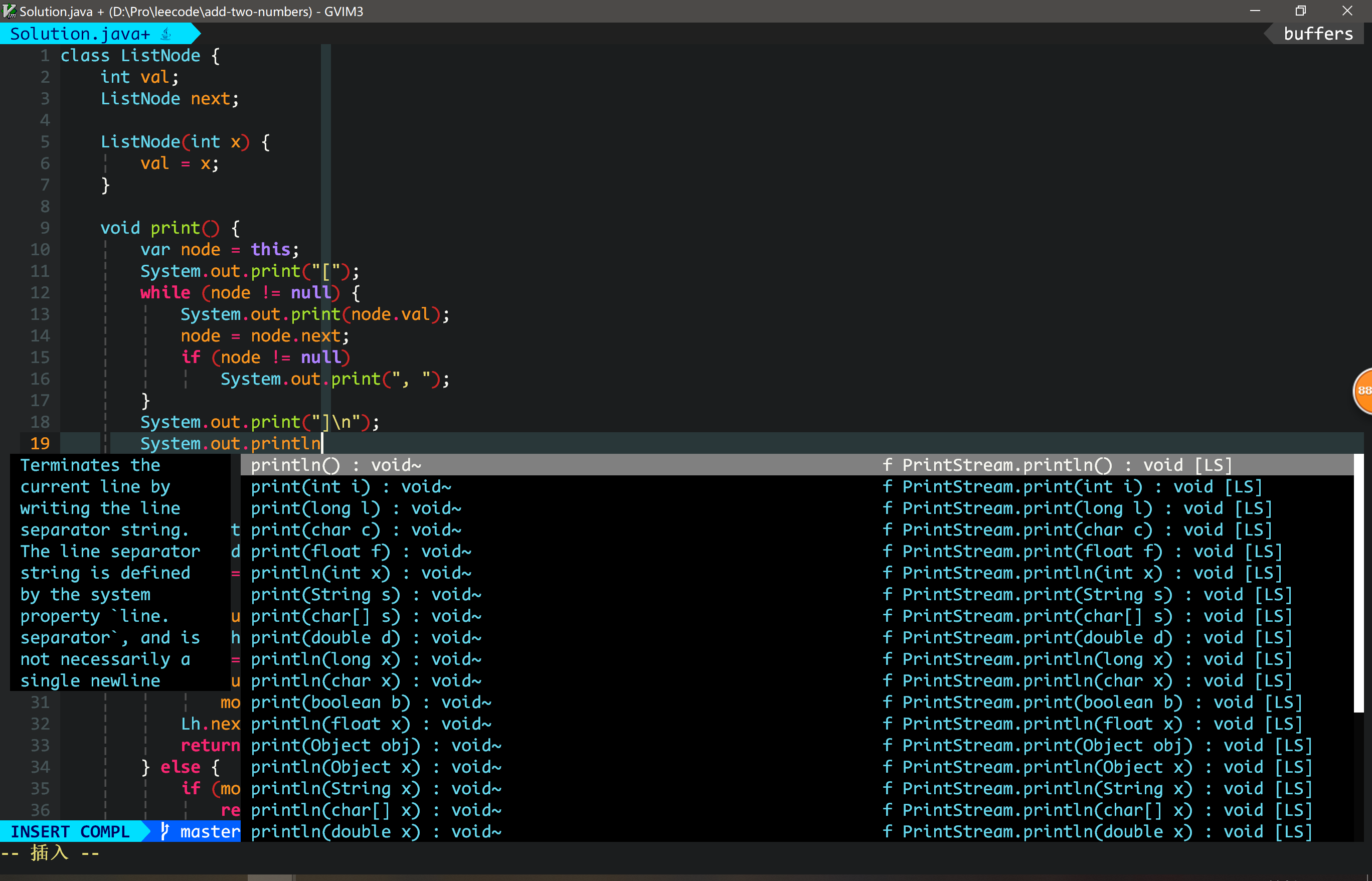Select the println() : void~ completion
Image resolution: width=1372 pixels, height=881 pixels.
(x=797, y=464)
